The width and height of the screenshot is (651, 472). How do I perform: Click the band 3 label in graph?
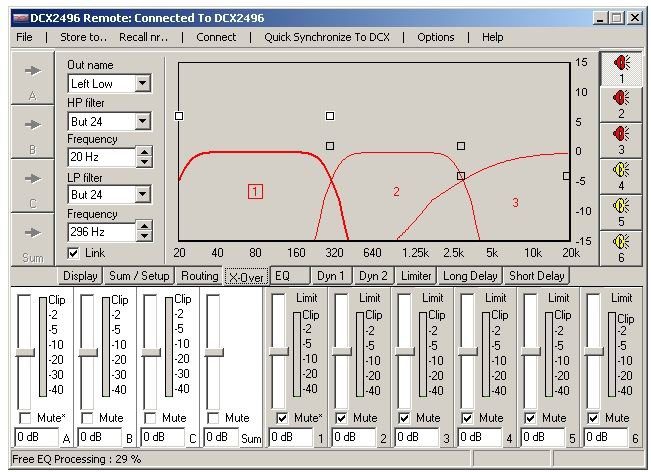coord(515,203)
